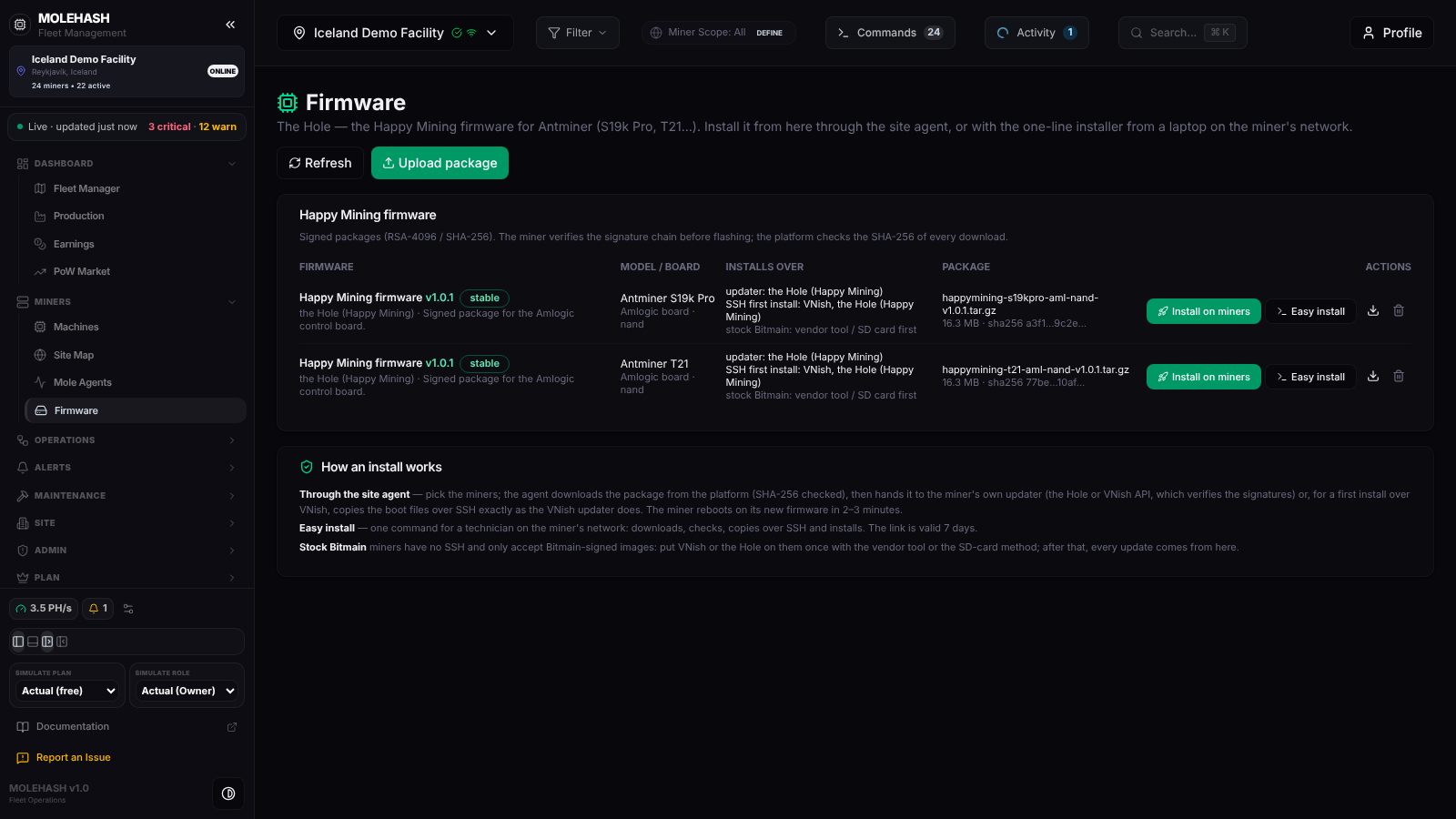Define the Miner Scope

(769, 33)
